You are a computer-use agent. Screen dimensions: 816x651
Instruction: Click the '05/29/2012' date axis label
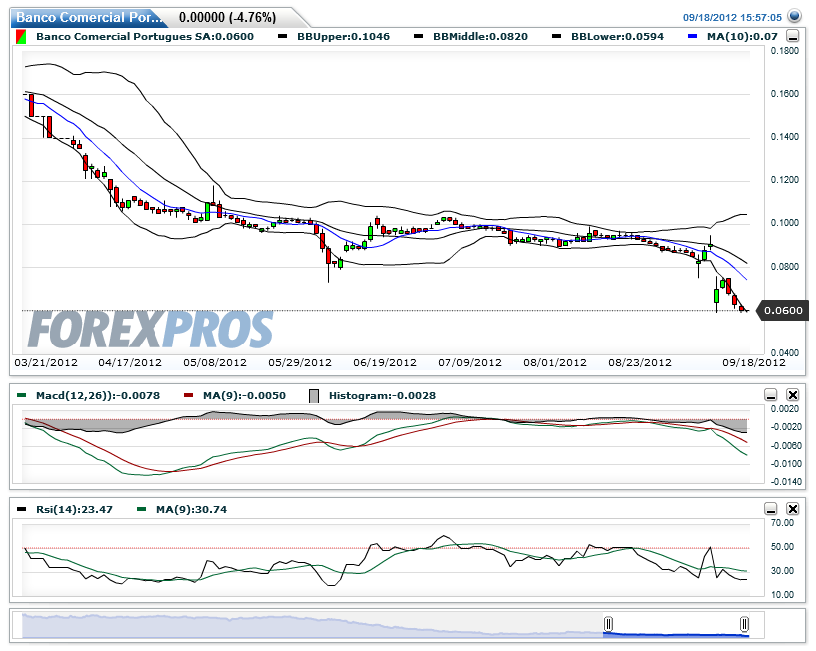300,362
